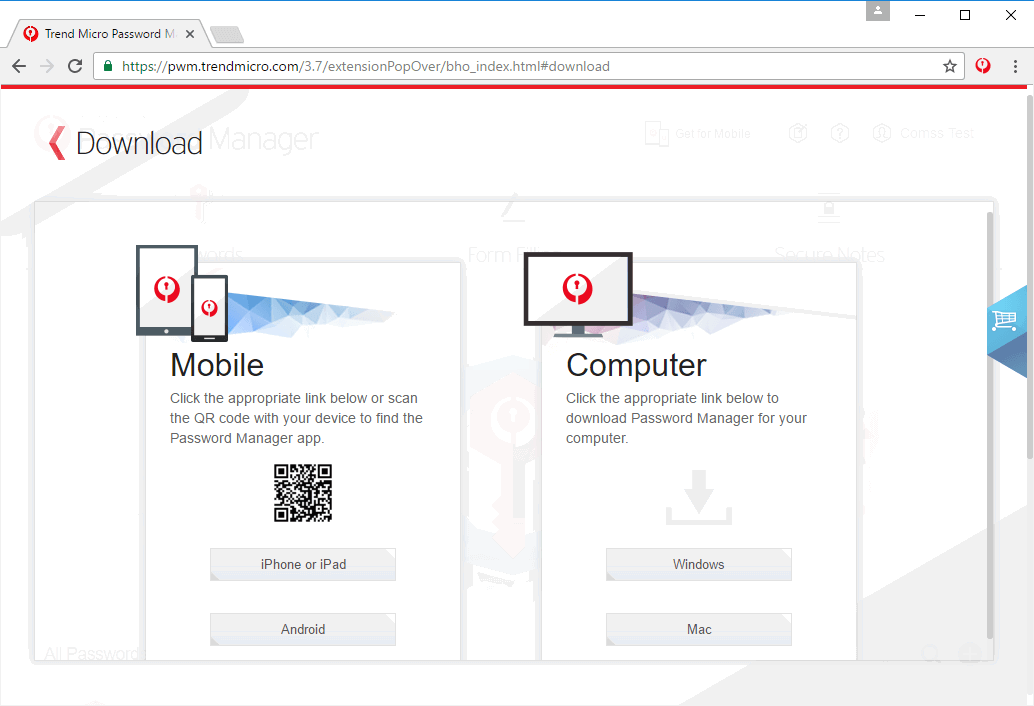
Task: Click the Android download button
Action: pyautogui.click(x=303, y=630)
